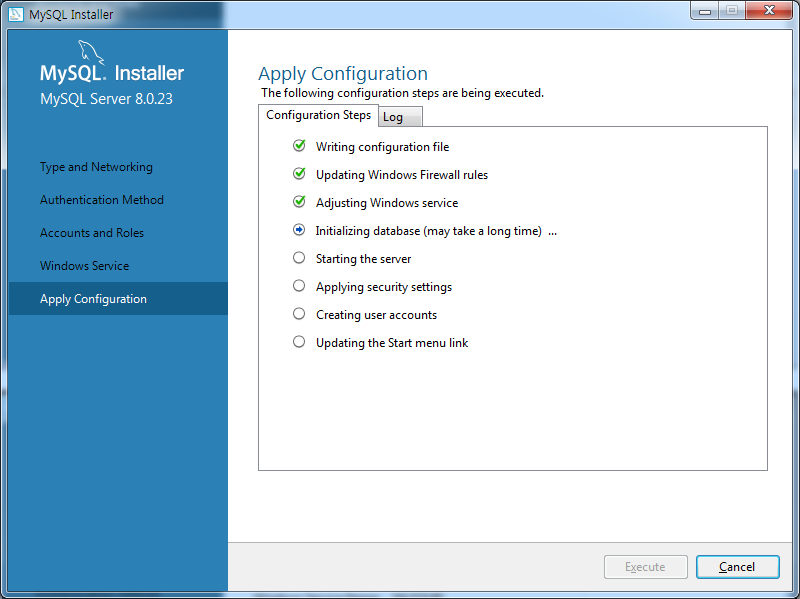Click the Cancel button
This screenshot has width=800, height=599.
[x=737, y=567]
